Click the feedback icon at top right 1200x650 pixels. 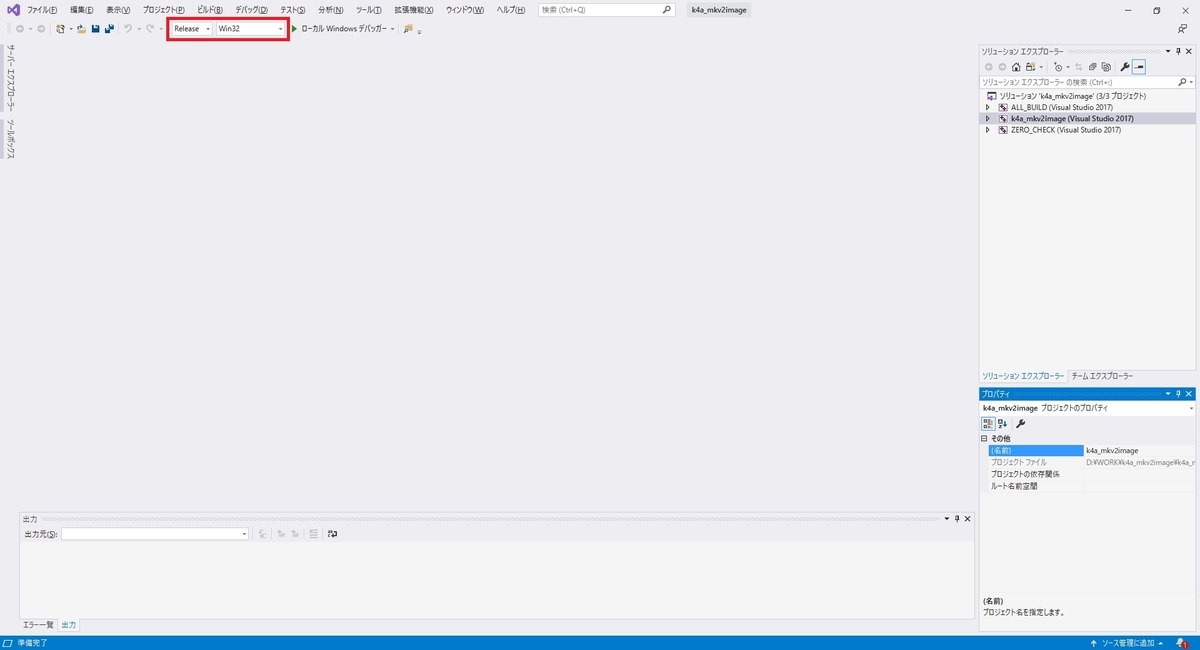(x=1183, y=29)
